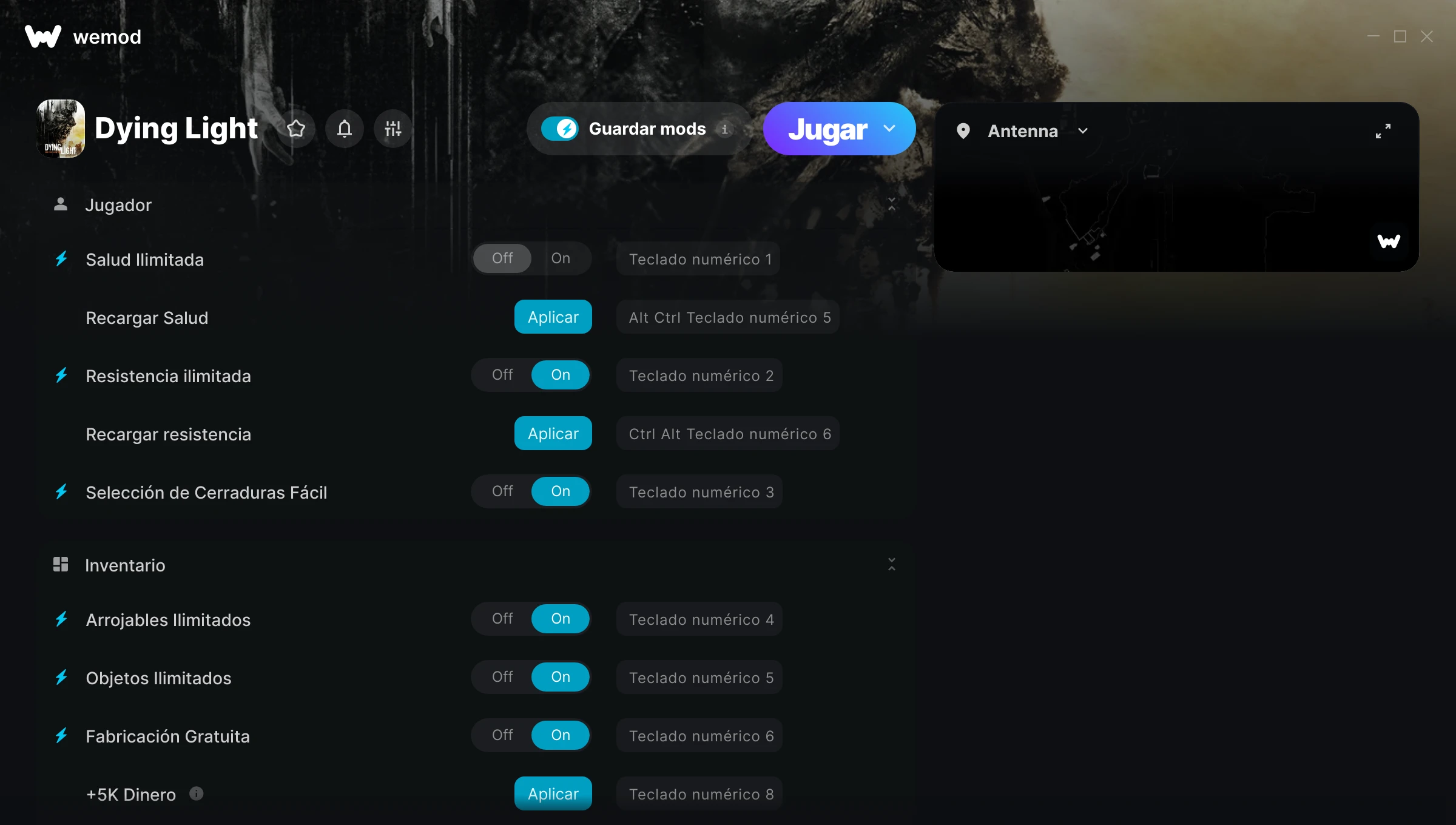Toggle the Guardar mods switch
This screenshot has width=1456, height=825.
(560, 129)
